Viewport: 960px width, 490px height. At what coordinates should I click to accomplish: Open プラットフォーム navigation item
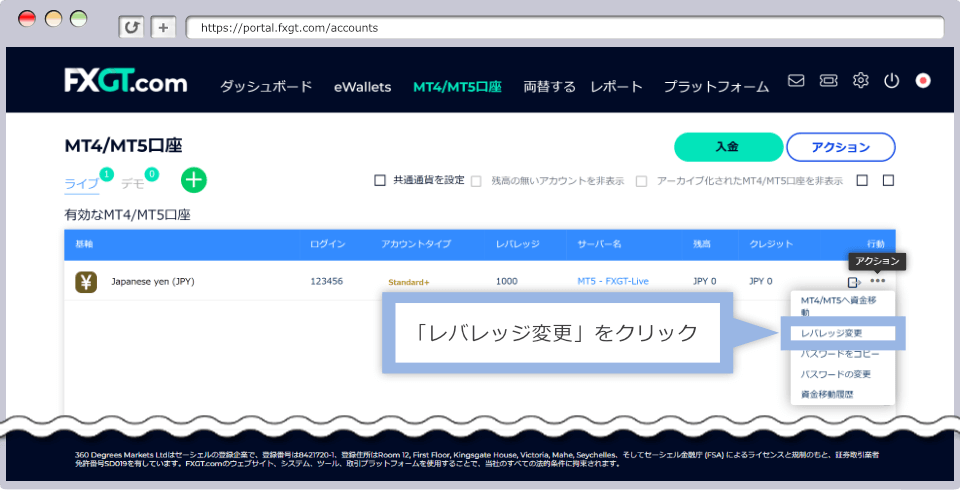point(716,87)
